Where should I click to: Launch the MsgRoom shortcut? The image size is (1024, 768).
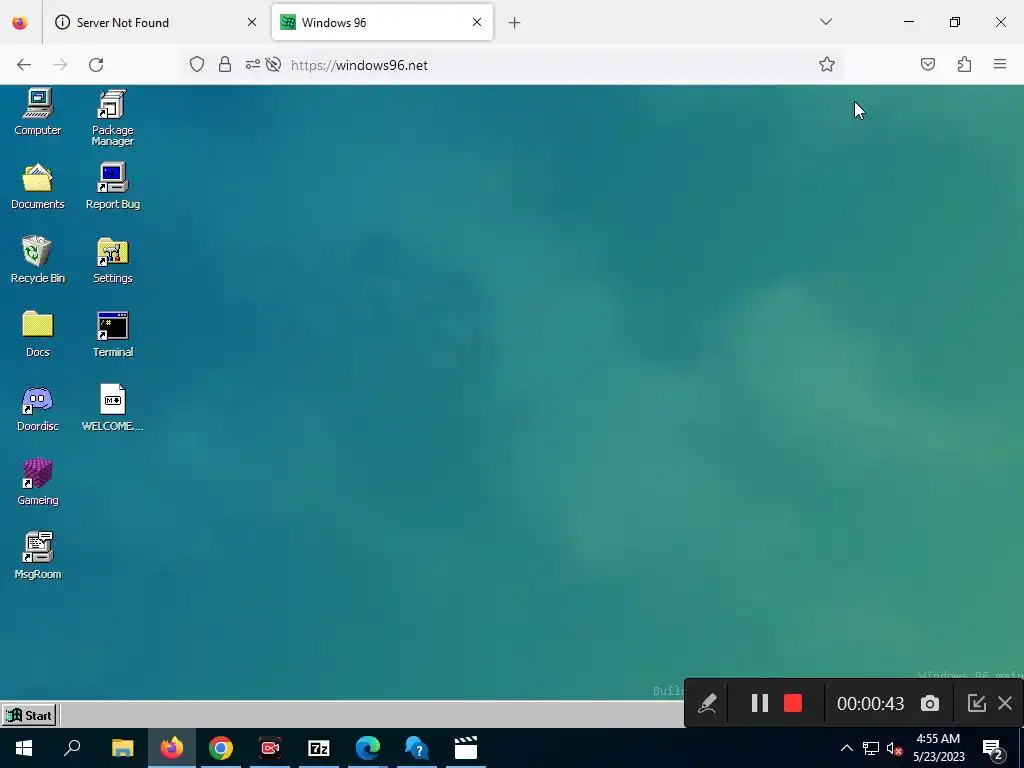coord(37,556)
